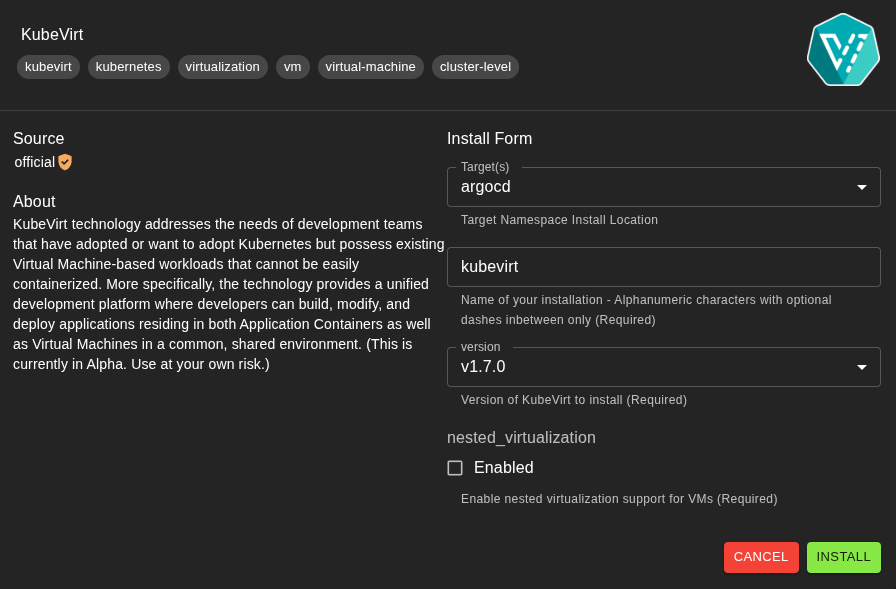Viewport: 896px width, 589px height.
Task: Click the INSTALL button
Action: click(843, 557)
